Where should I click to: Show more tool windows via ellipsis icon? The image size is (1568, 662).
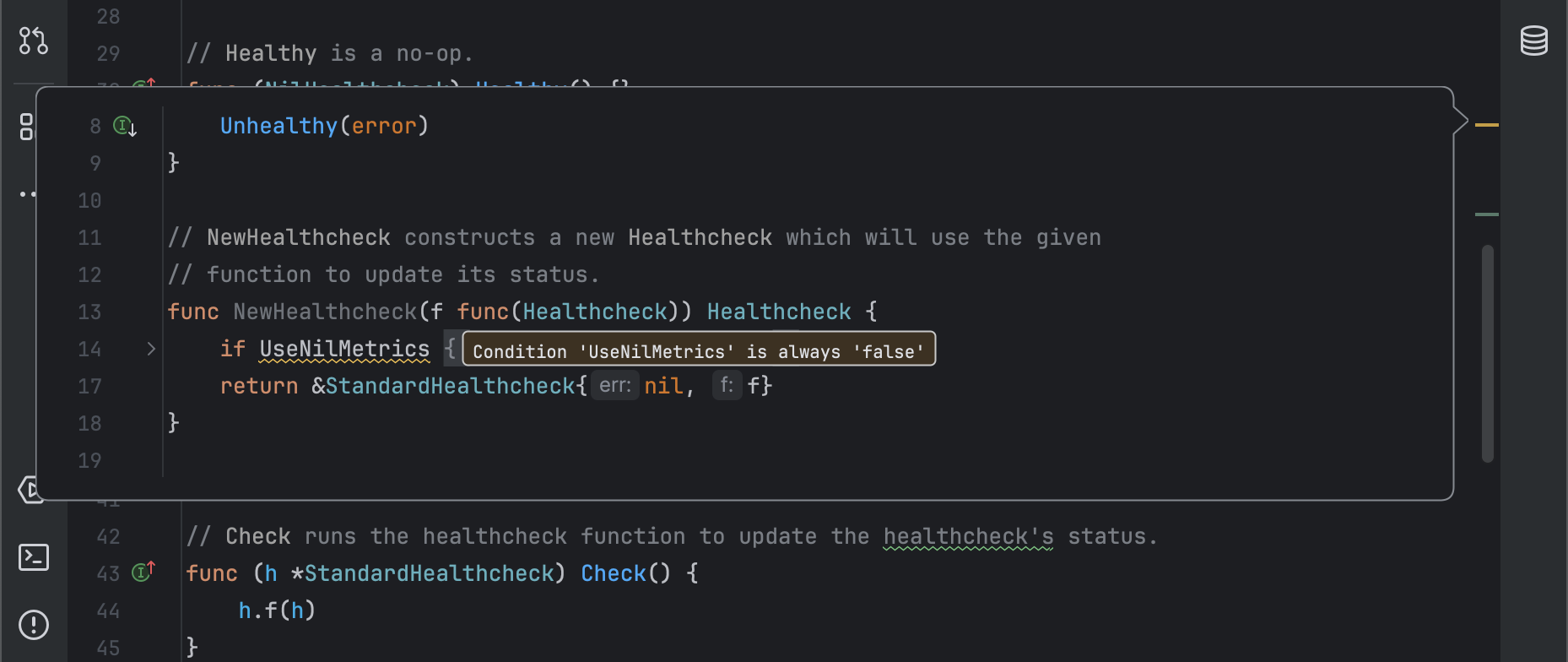(28, 194)
